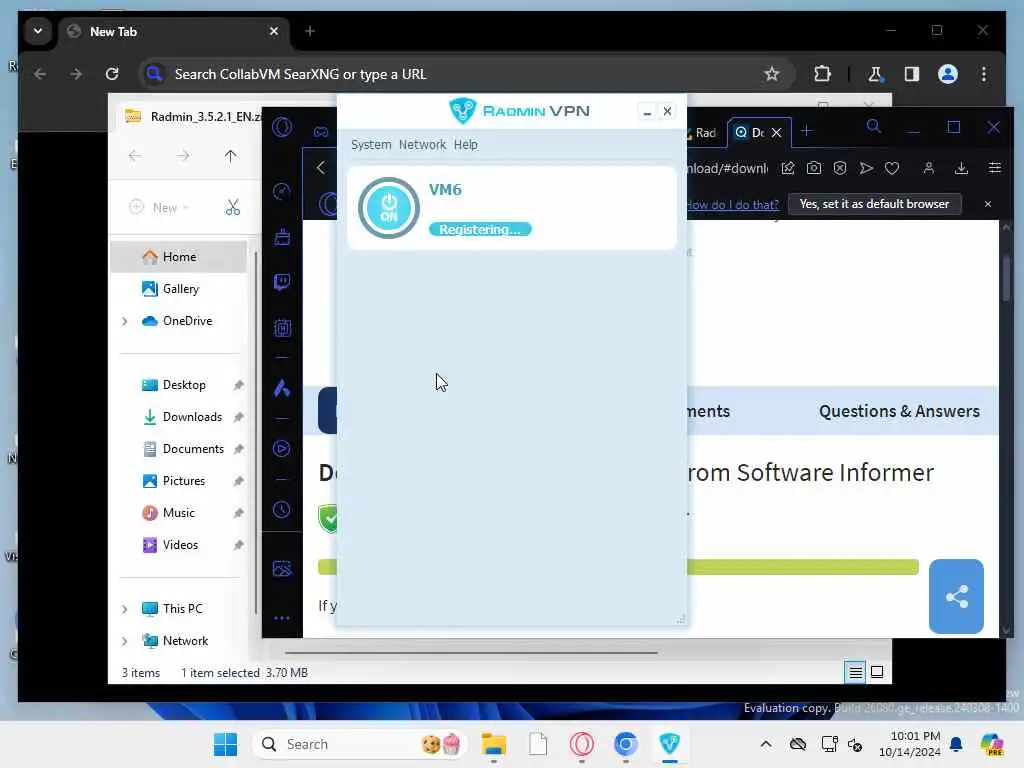The width and height of the screenshot is (1024, 768).
Task: Open the Chrome three-dot menu
Action: coord(984,74)
